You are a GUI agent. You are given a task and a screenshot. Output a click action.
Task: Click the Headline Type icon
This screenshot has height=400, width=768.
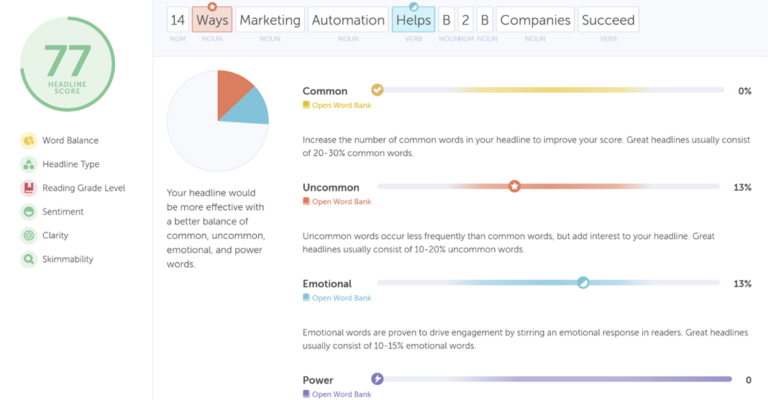point(29,164)
